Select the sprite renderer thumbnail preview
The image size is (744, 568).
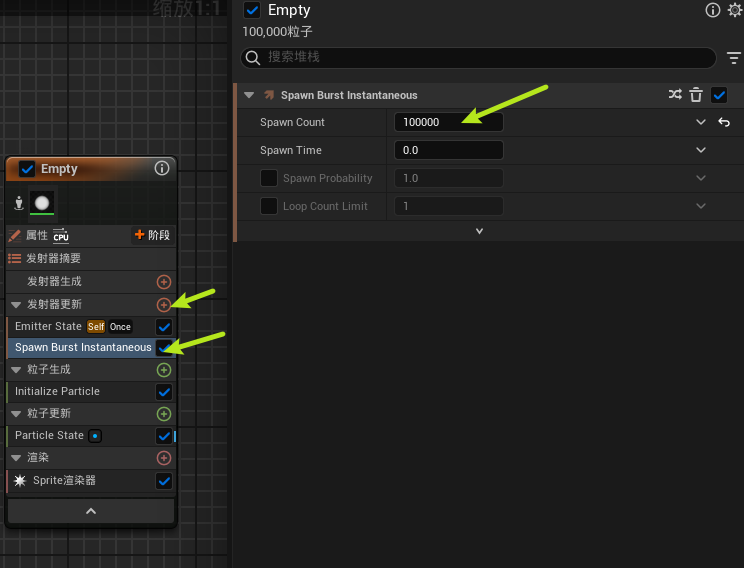point(42,203)
